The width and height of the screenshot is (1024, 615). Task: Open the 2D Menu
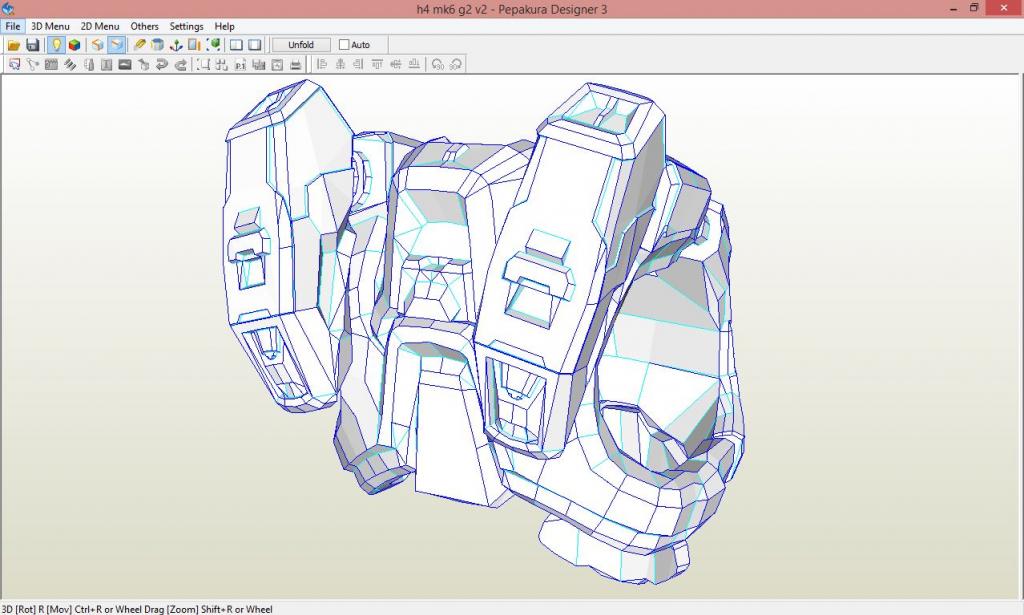pos(100,26)
